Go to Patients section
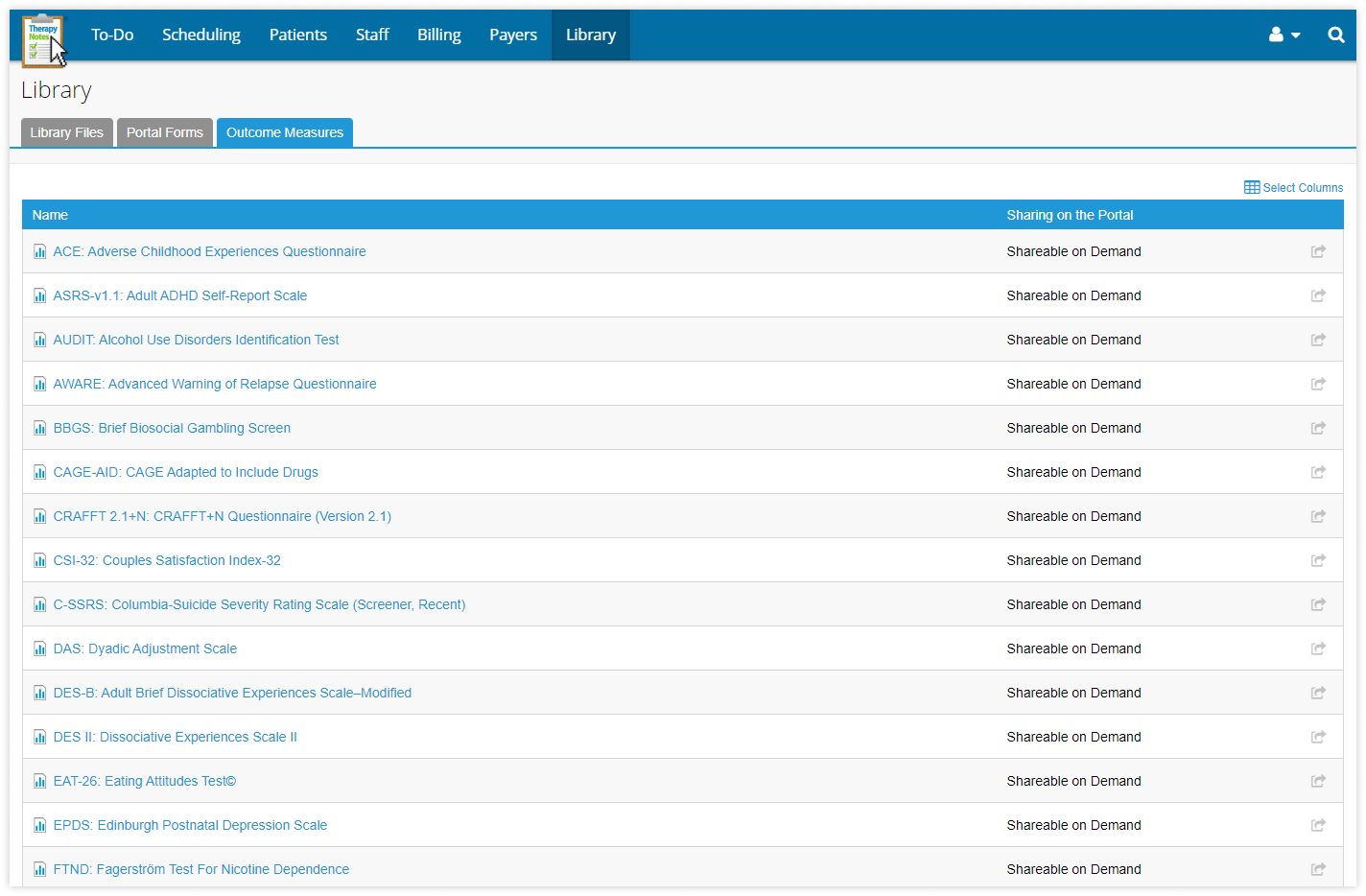This screenshot has height=896, width=1366. pos(298,35)
